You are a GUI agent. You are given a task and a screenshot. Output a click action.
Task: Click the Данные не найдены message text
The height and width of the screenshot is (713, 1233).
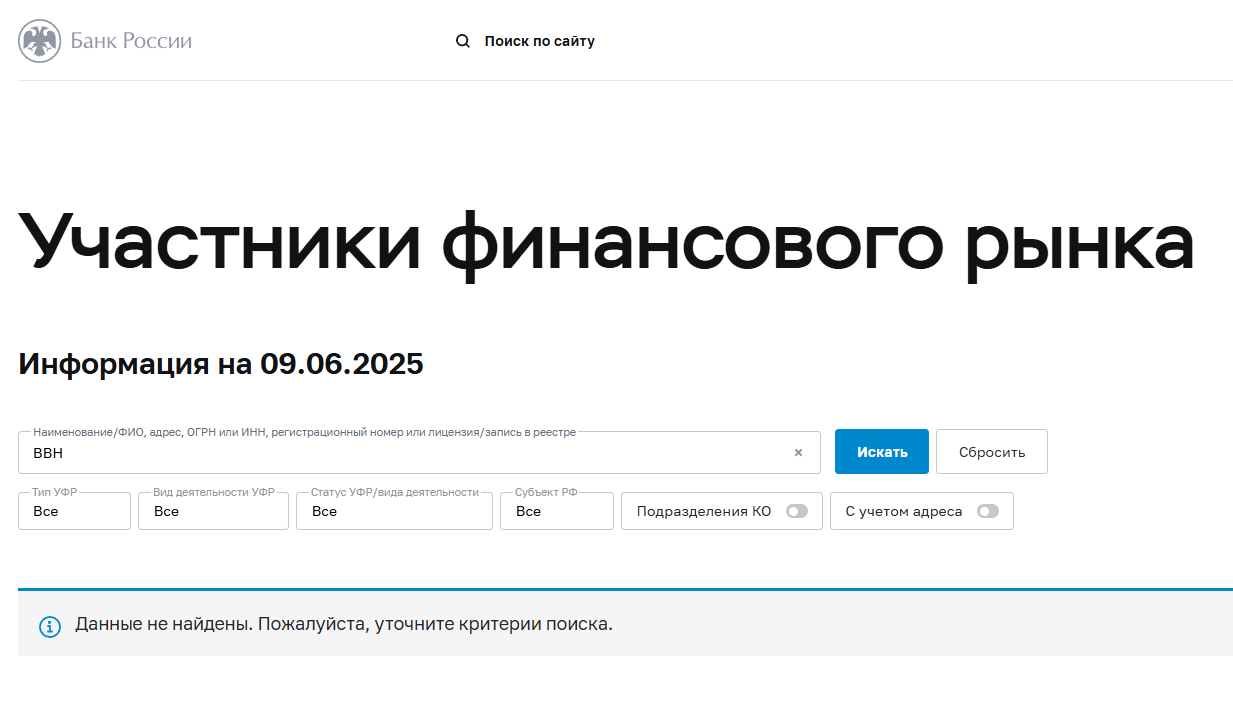pos(344,625)
